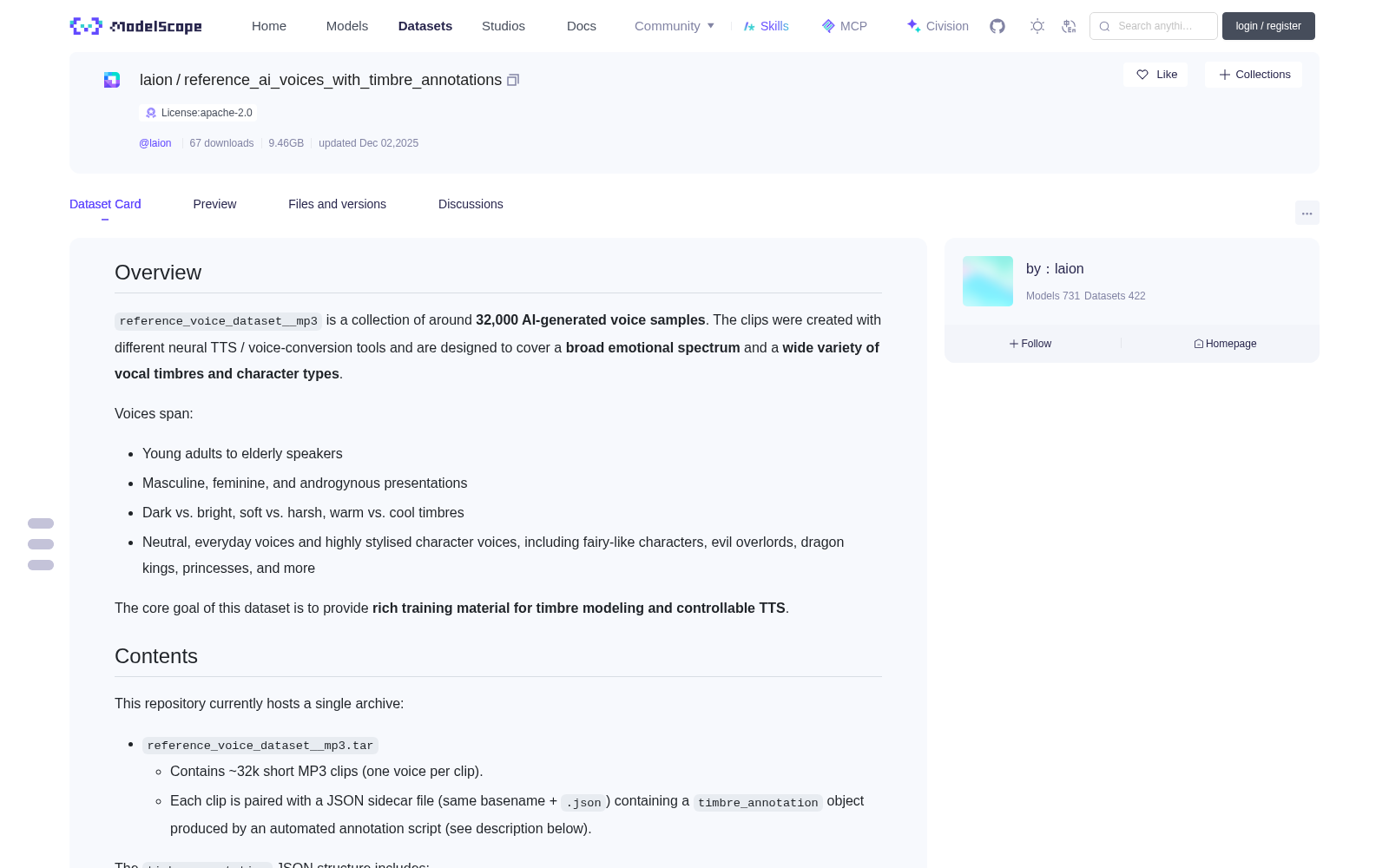Click the License:apache-2.0 tag
The width and height of the screenshot is (1389, 868).
click(x=198, y=113)
